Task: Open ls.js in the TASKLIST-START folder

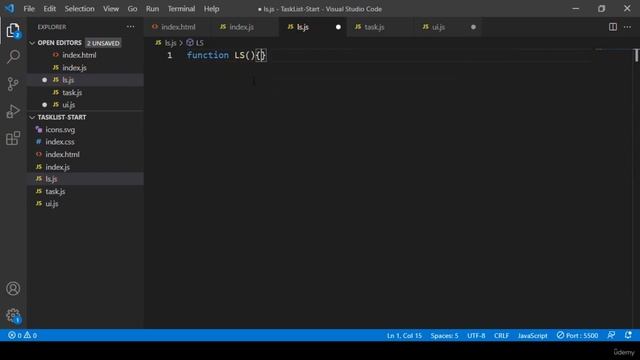Action: [85, 179]
